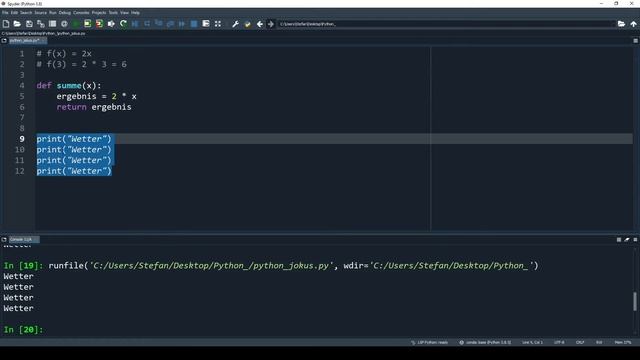Click the print("Wetter") on line 12
This screenshot has height=360, width=640.
click(x=74, y=171)
